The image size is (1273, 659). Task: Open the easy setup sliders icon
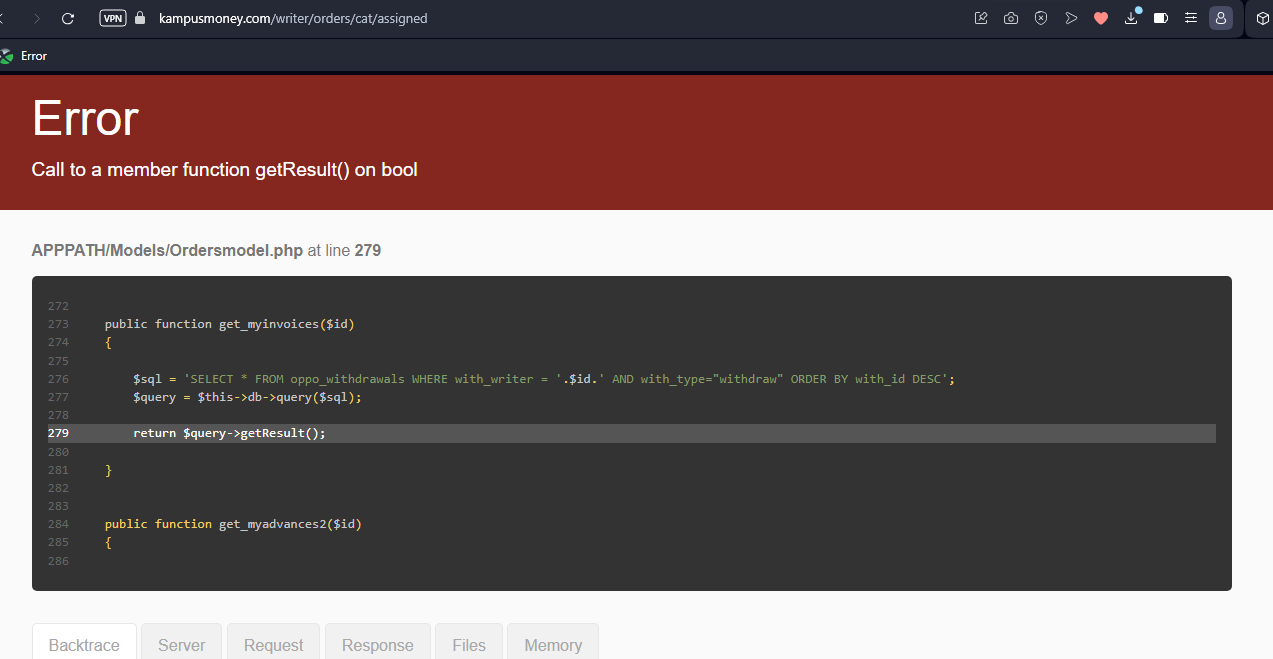tap(1191, 18)
